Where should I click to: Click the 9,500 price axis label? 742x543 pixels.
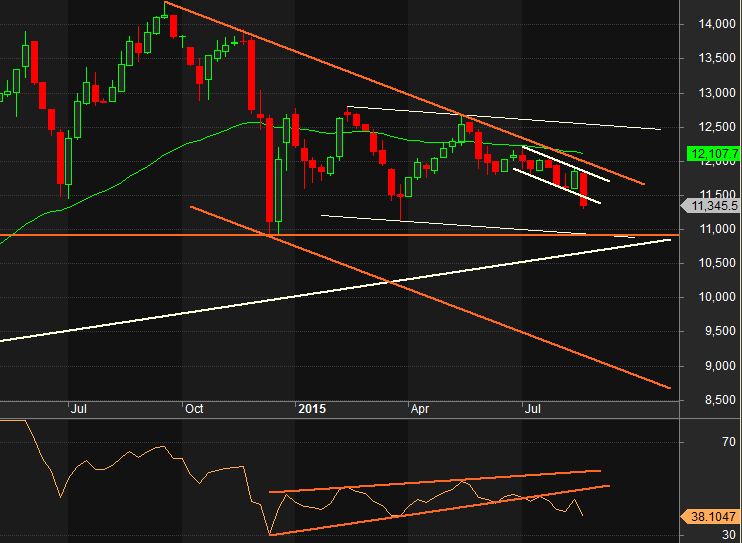[720, 331]
